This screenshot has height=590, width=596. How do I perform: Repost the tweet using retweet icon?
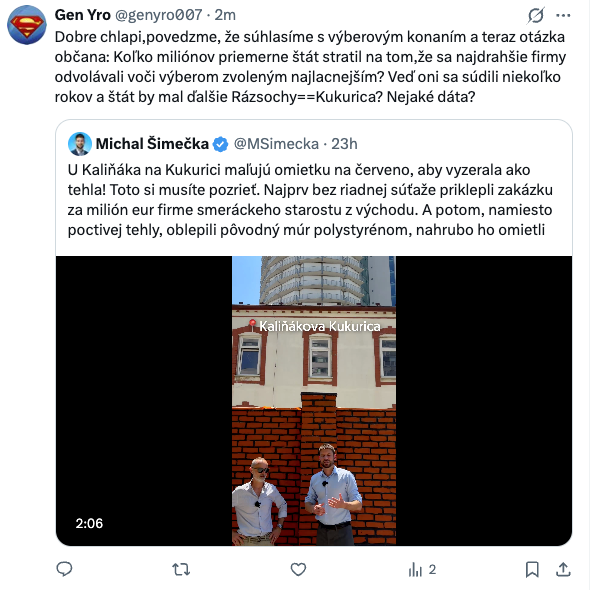point(181,569)
